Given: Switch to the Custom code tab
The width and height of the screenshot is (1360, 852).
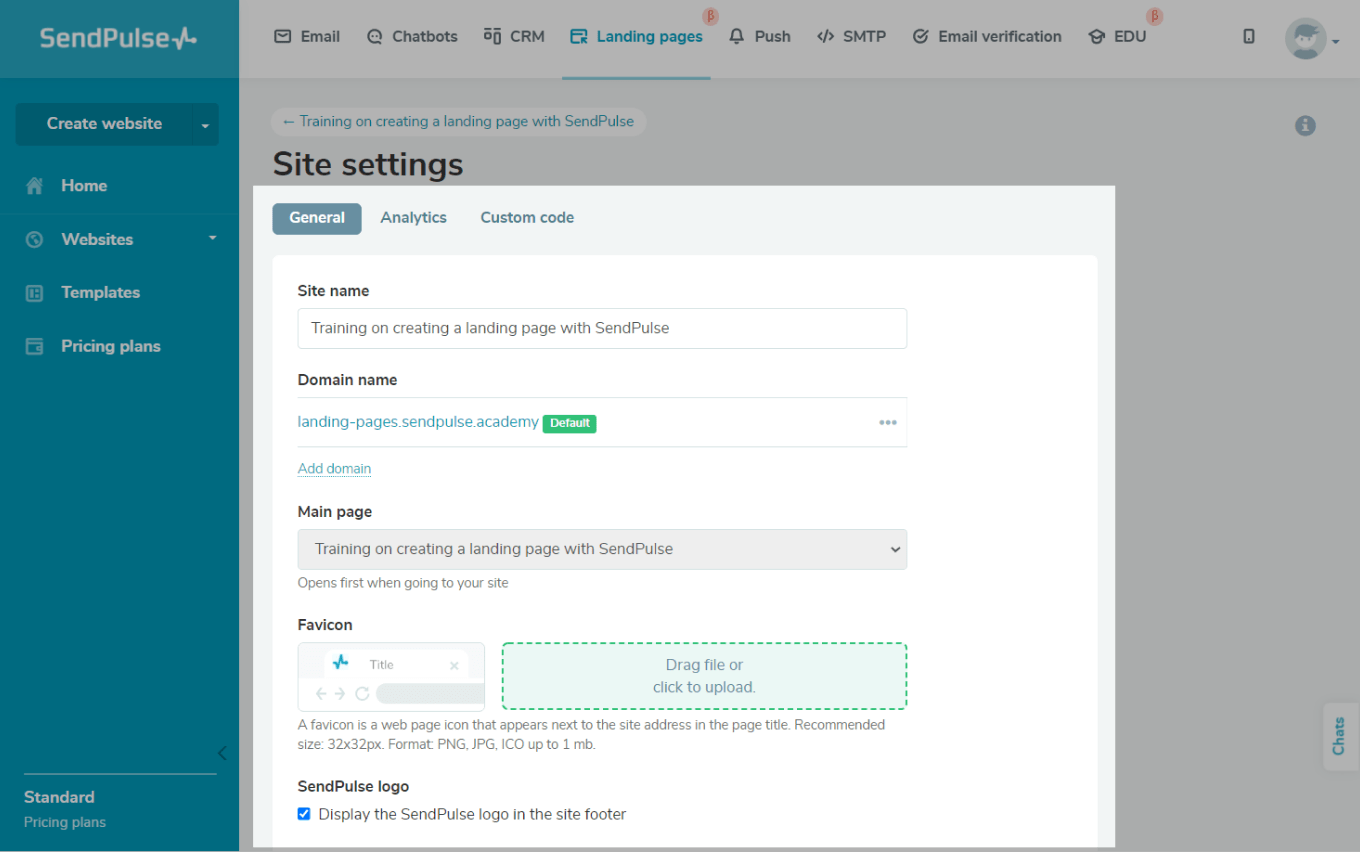Looking at the screenshot, I should pos(527,217).
